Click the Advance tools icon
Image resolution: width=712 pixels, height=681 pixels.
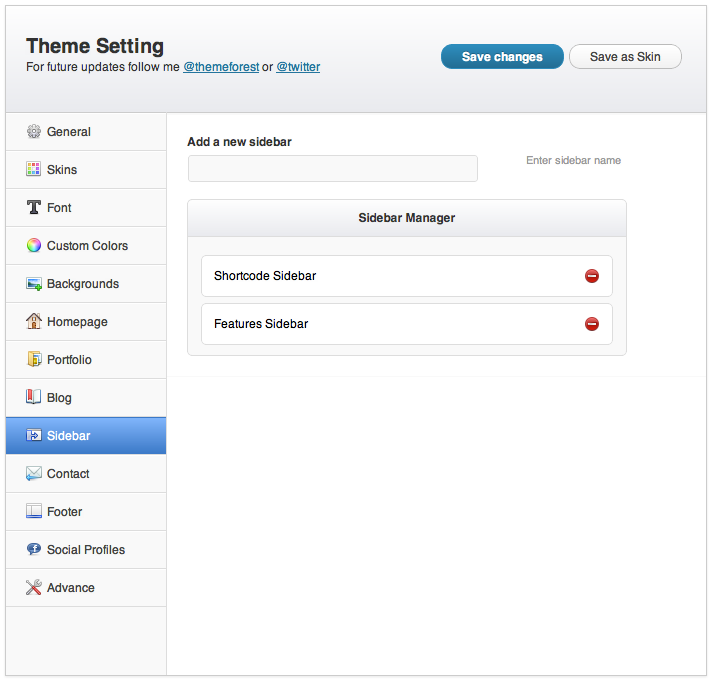pos(34,587)
